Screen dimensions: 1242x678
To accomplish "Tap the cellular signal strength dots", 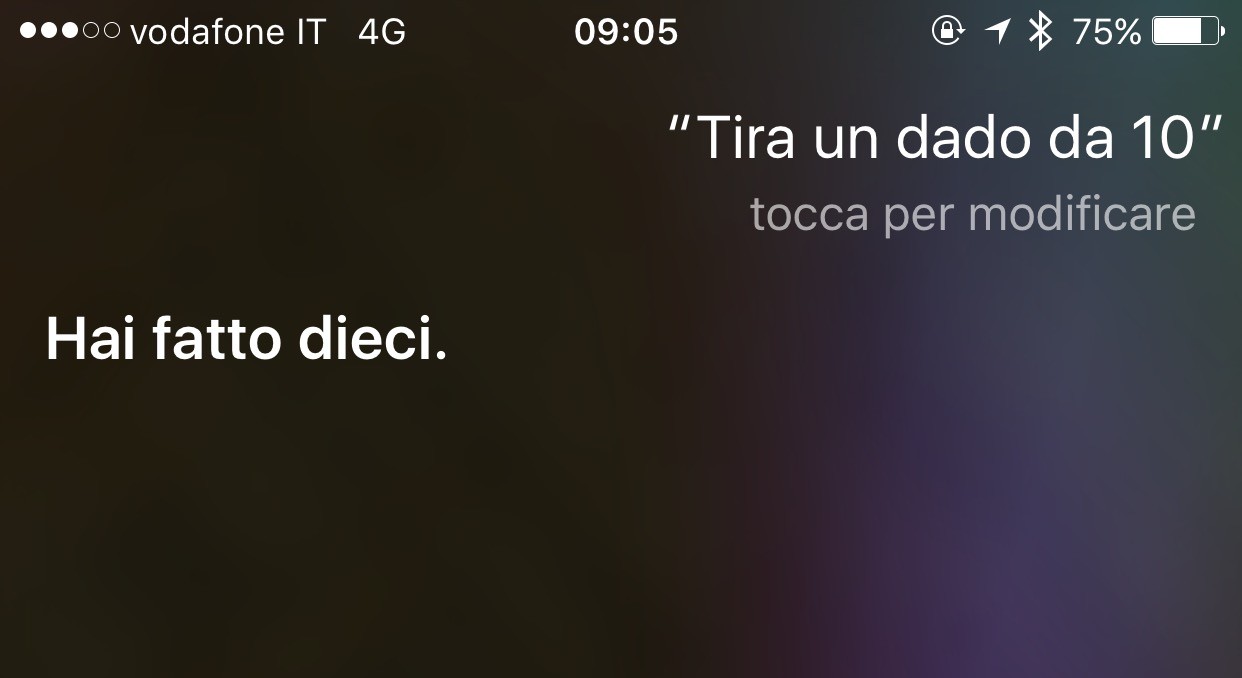I will coord(70,32).
